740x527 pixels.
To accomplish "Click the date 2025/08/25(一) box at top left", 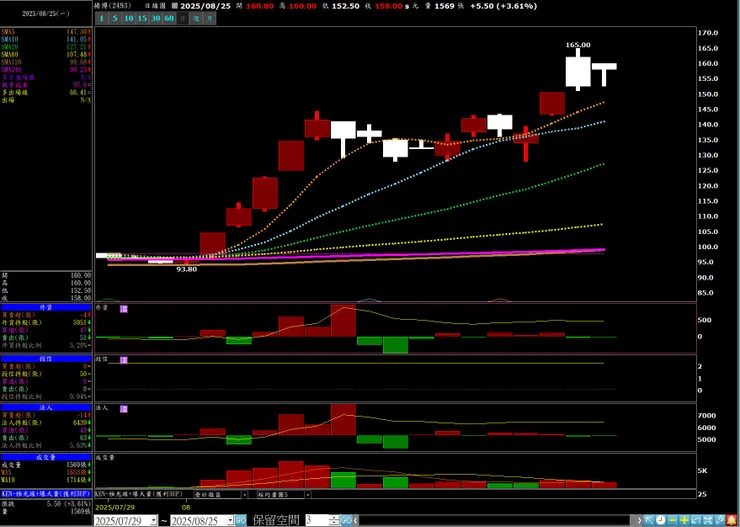I will (46, 14).
